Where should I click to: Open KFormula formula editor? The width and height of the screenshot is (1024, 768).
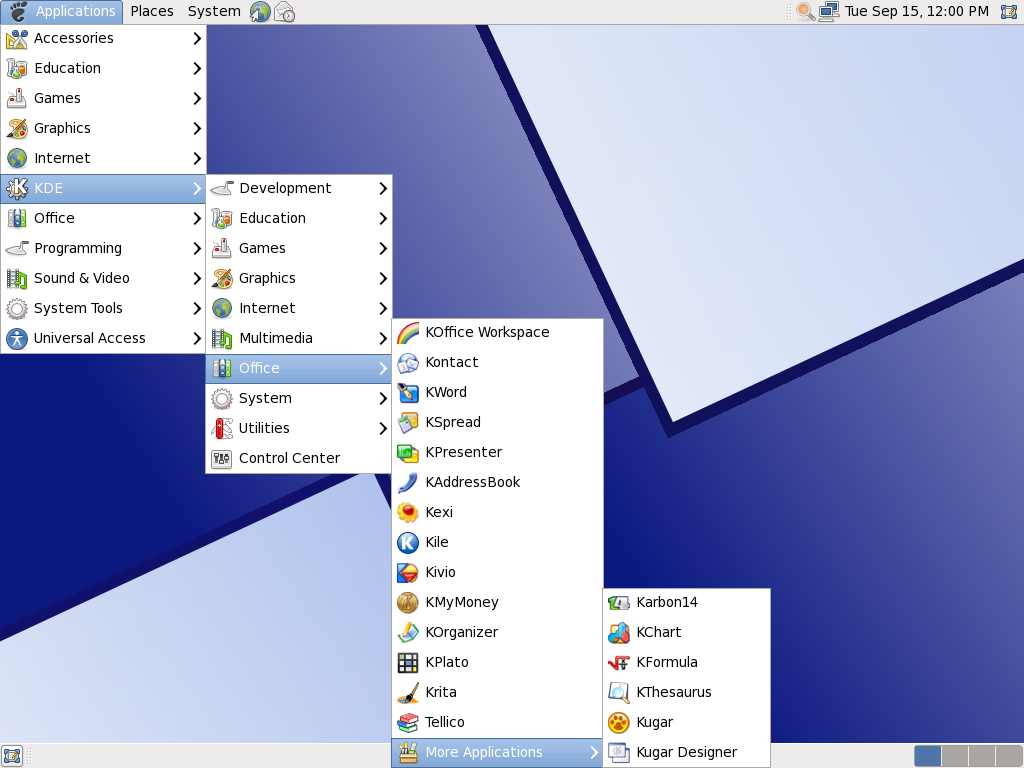click(687, 663)
